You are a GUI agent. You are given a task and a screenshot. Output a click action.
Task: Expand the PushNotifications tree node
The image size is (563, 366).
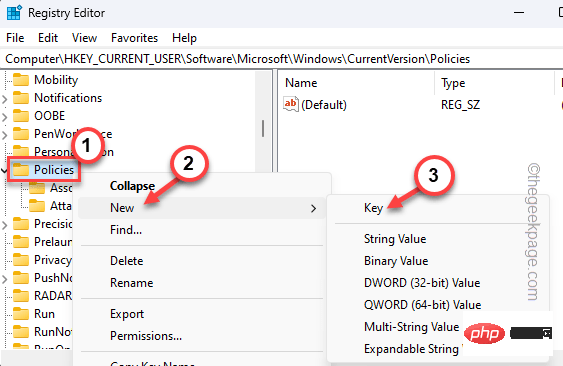coord(5,279)
